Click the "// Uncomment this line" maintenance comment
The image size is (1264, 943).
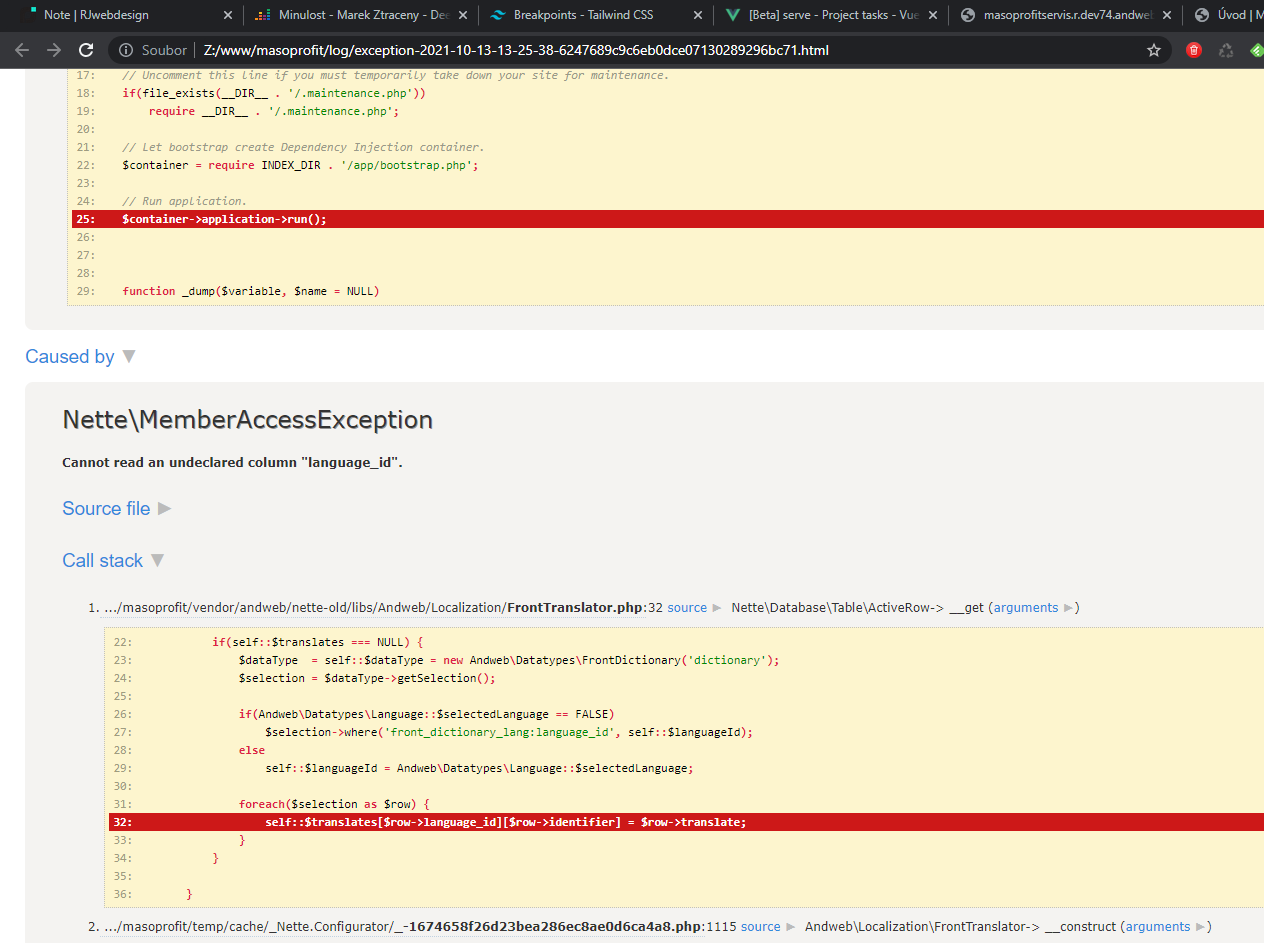[x=396, y=75]
